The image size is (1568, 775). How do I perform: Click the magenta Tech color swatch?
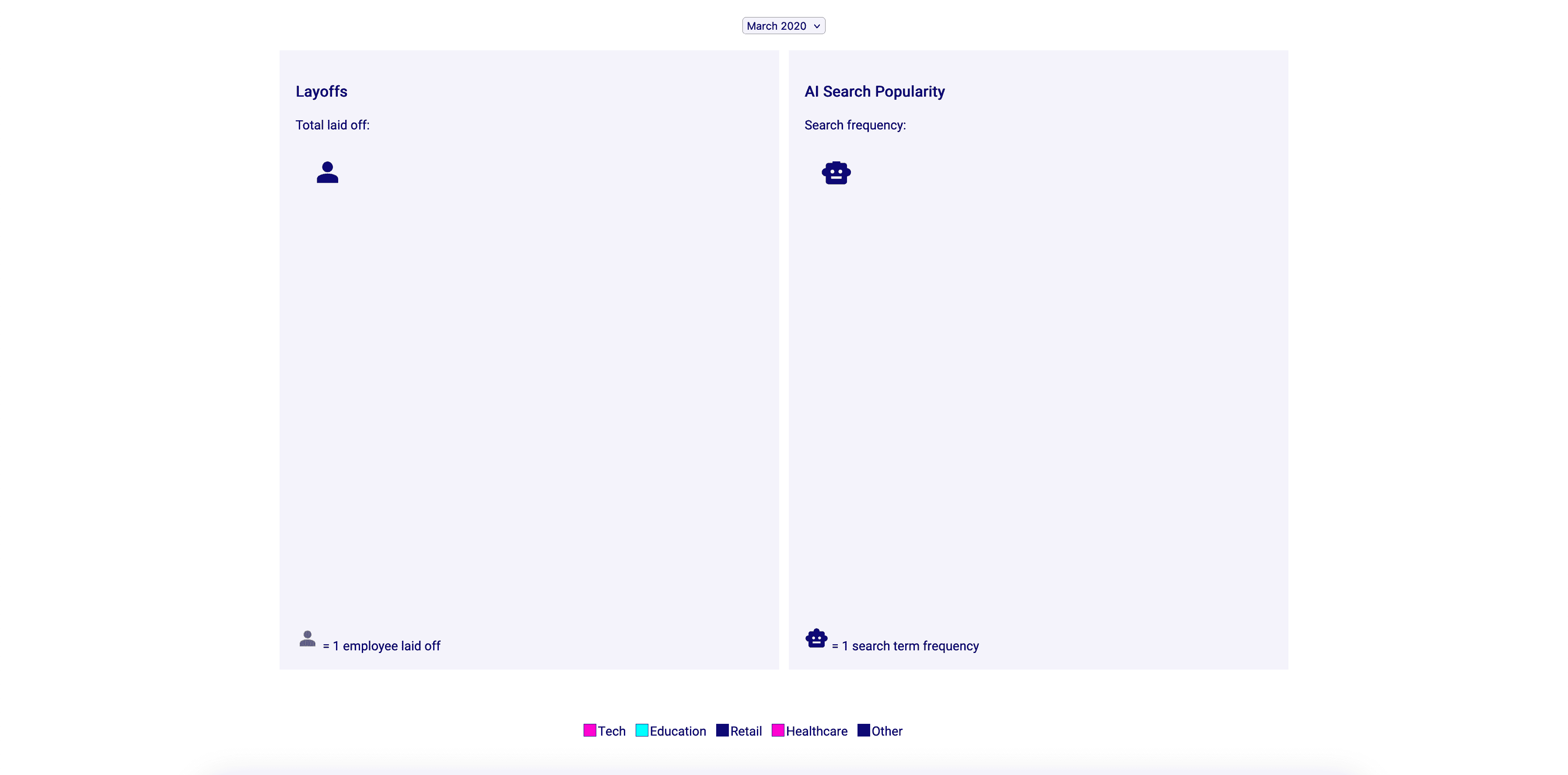pyautogui.click(x=589, y=730)
